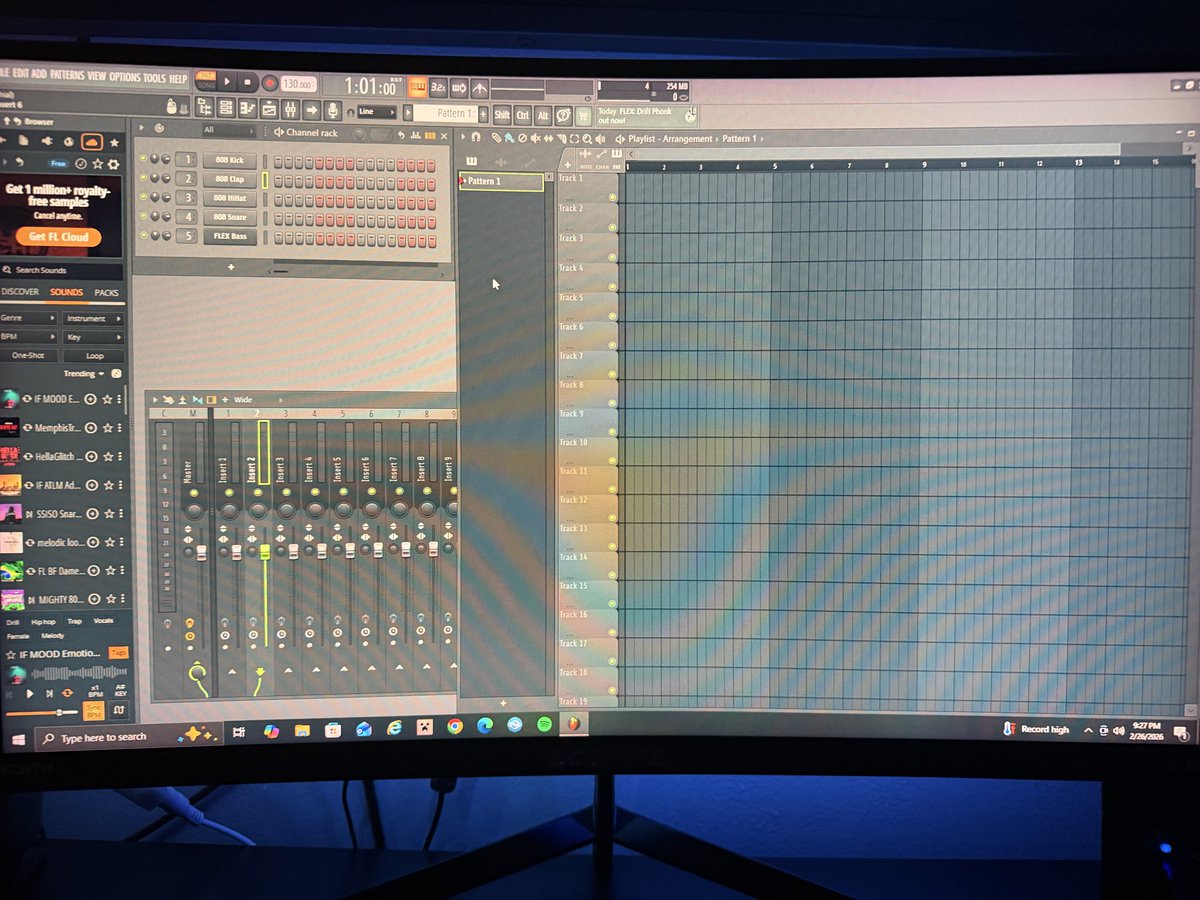
Task: Click the shopping cart icon in toolbar
Action: [582, 115]
